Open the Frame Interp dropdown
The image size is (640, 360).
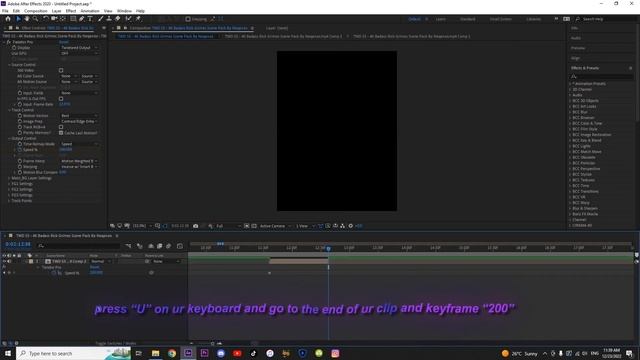tap(79, 161)
